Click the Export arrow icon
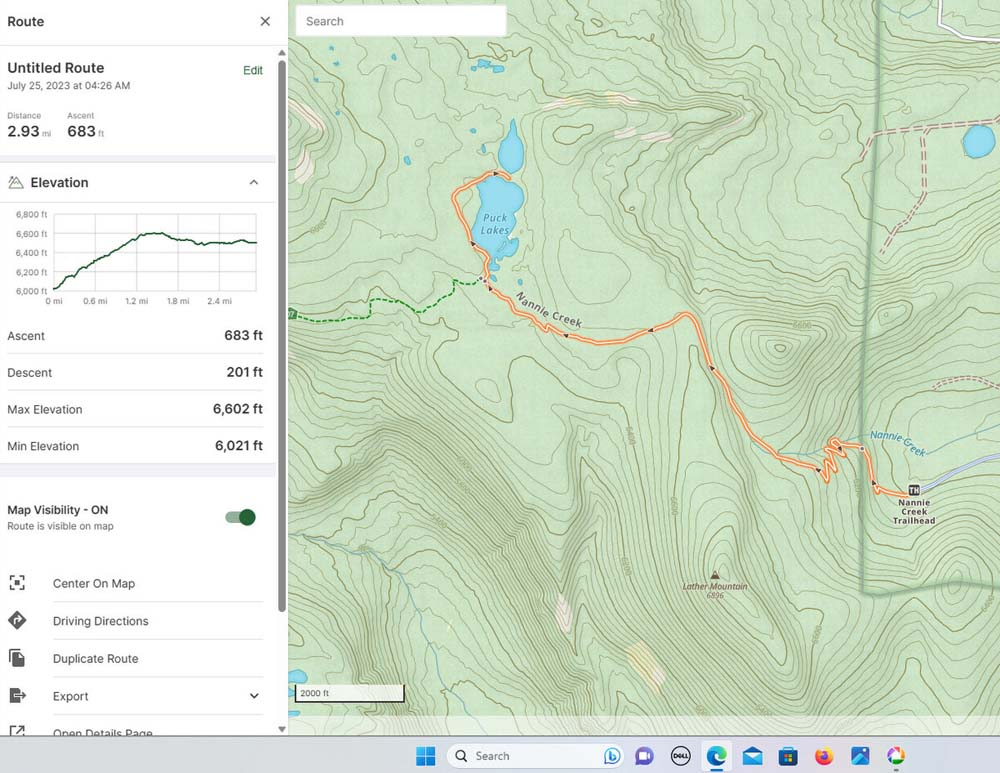The height and width of the screenshot is (773, 1000). click(x=17, y=696)
